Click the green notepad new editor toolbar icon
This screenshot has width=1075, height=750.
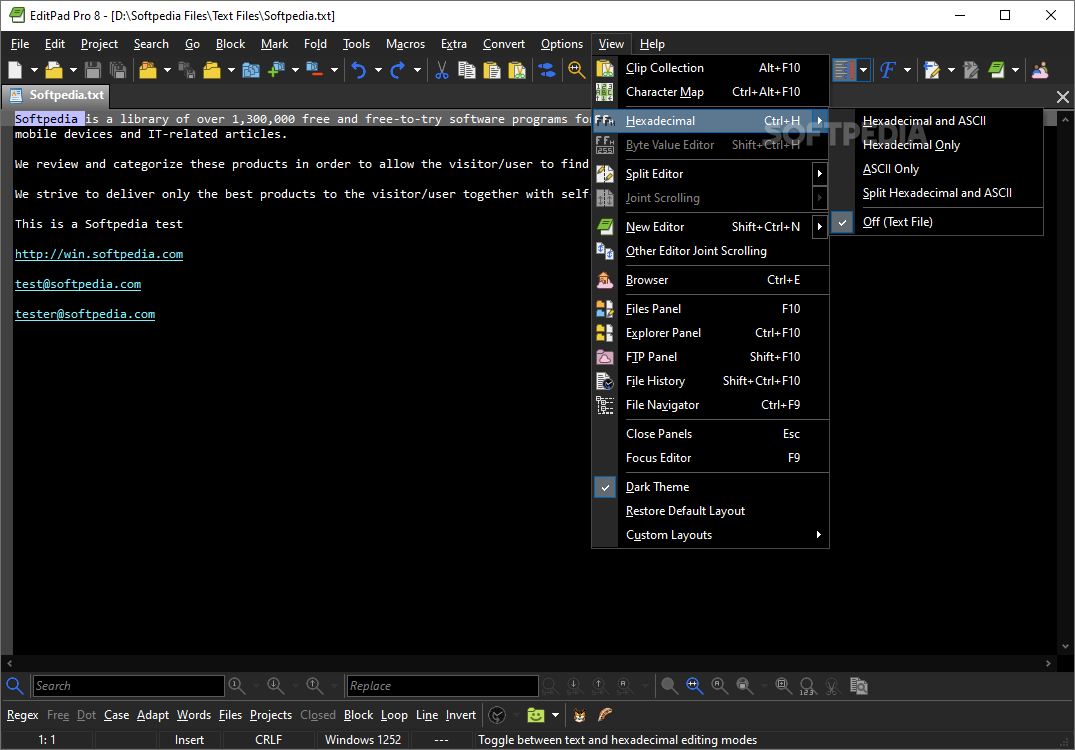pyautogui.click(x=996, y=70)
